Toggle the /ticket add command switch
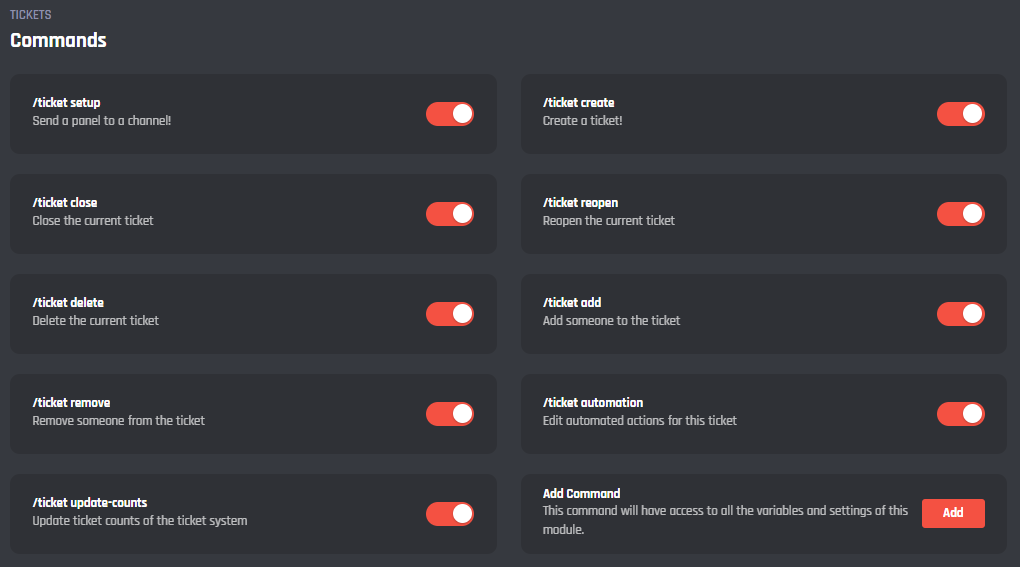The width and height of the screenshot is (1020, 567). 960,314
